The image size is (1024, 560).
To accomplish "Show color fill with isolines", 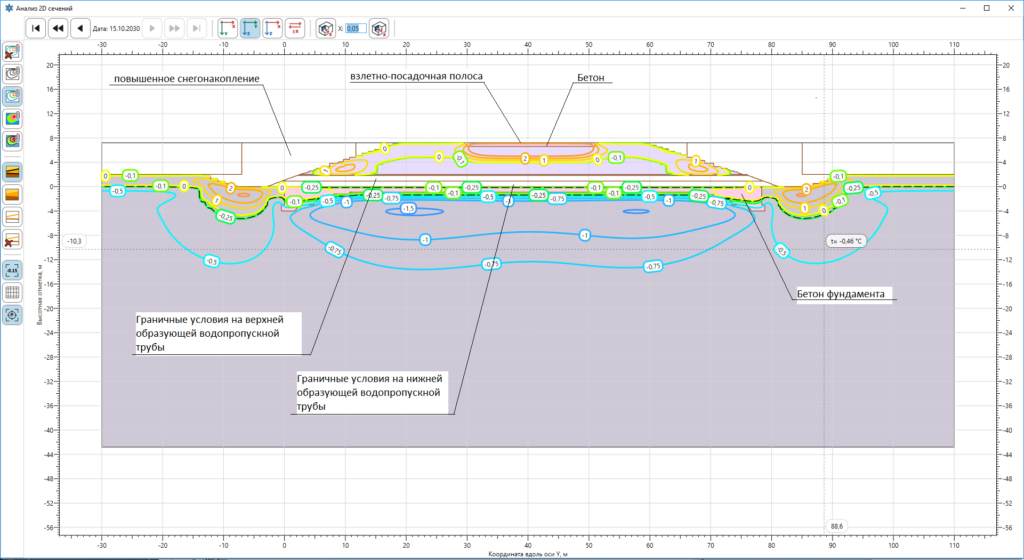I will point(12,140).
